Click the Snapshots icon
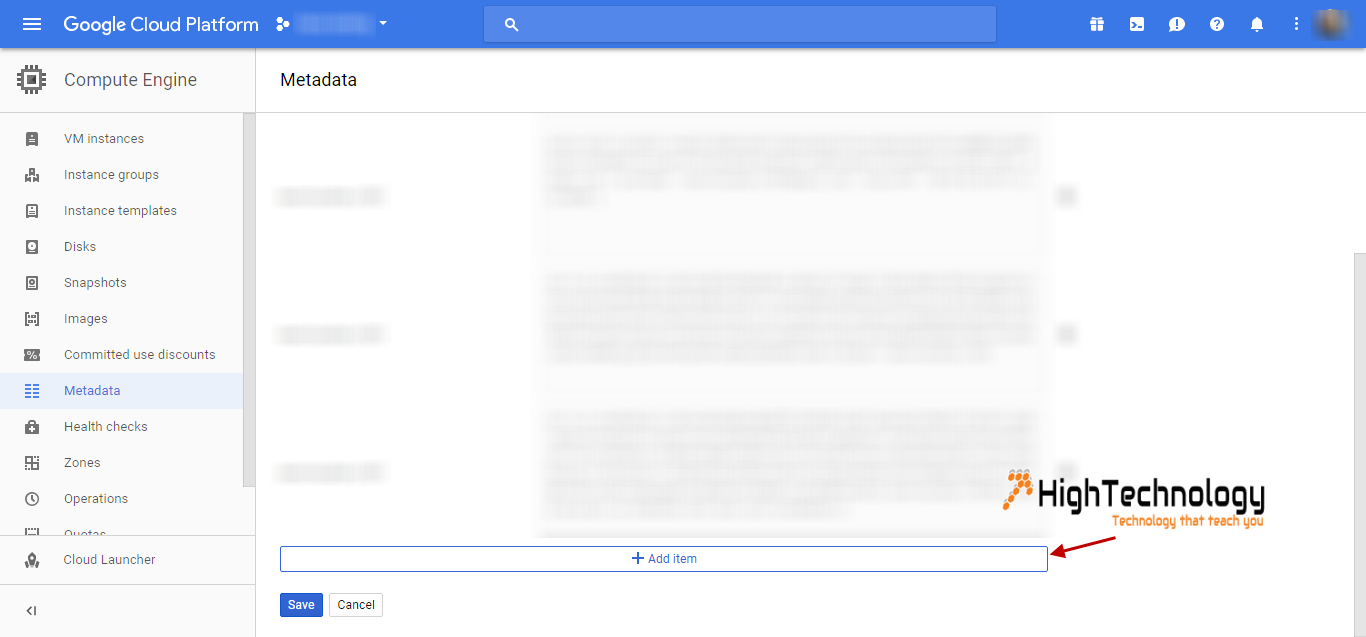This screenshot has width=1366, height=637. (32, 283)
